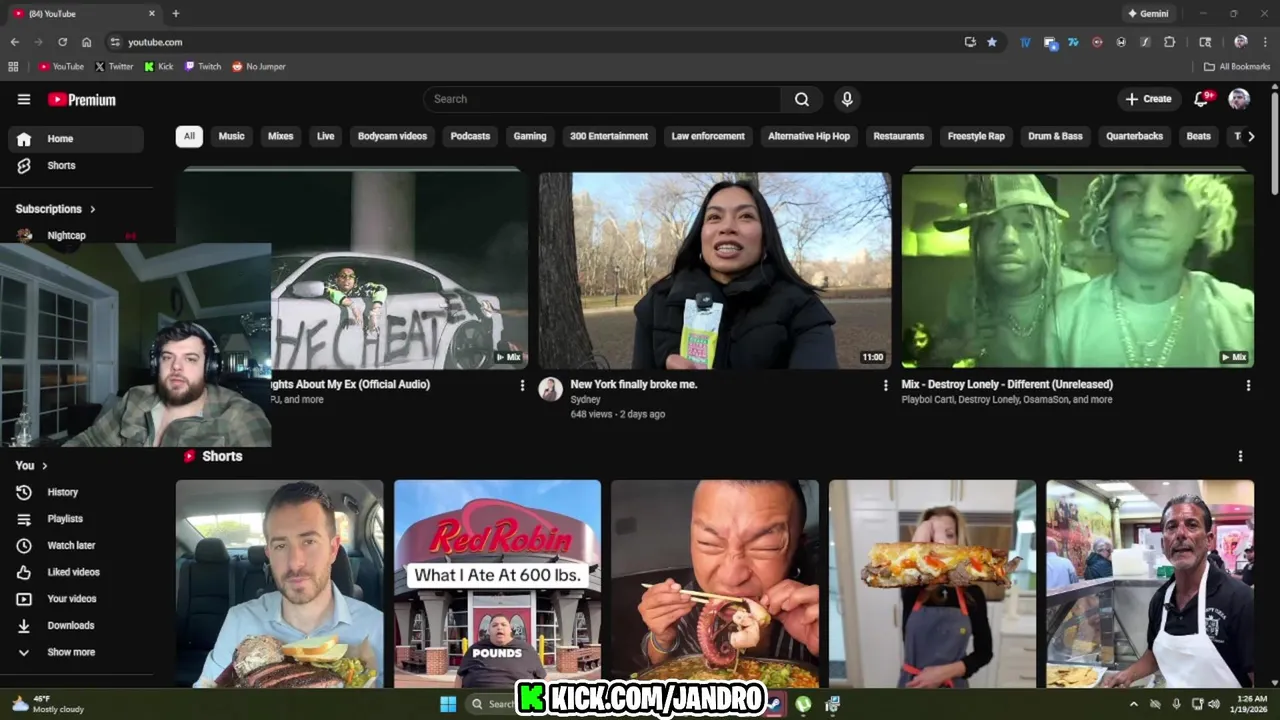Image resolution: width=1280 pixels, height=720 pixels.
Task: Start voice search with the microphone
Action: click(x=847, y=99)
